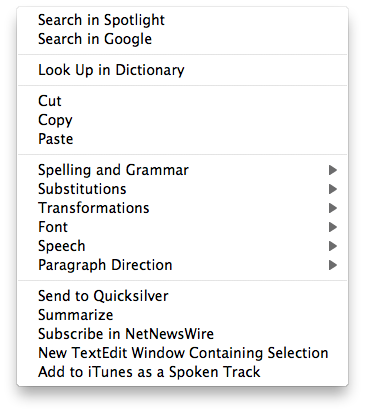Image resolution: width=365 pixels, height=413 pixels.
Task: Expand the Transformations submenu arrow
Action: pos(333,208)
